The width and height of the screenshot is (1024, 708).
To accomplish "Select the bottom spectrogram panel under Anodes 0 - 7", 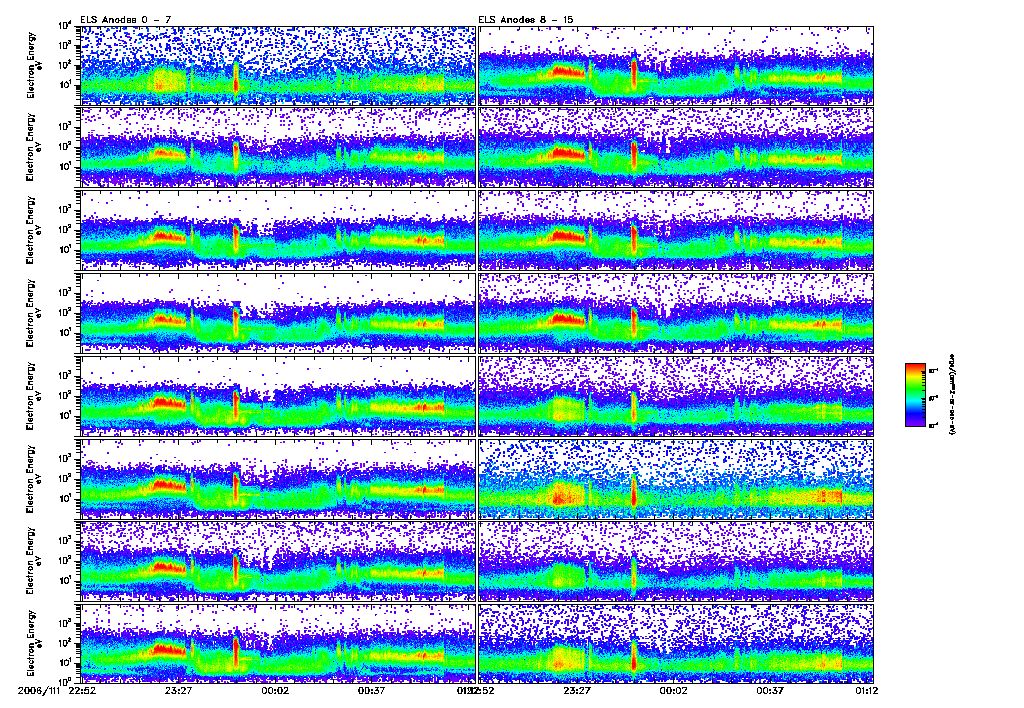I will 278,643.
